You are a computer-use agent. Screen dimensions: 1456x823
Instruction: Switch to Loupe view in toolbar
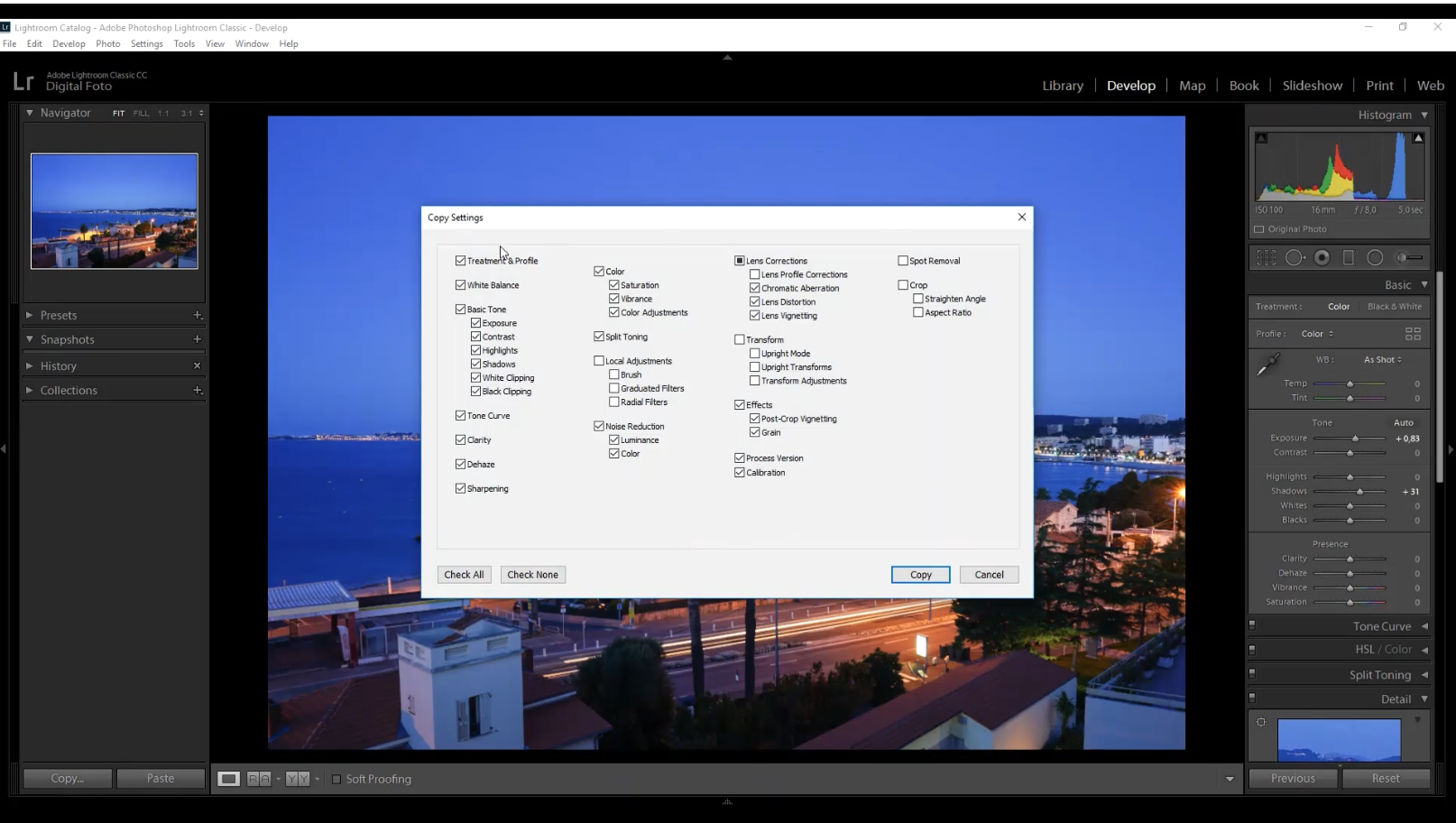(x=229, y=779)
